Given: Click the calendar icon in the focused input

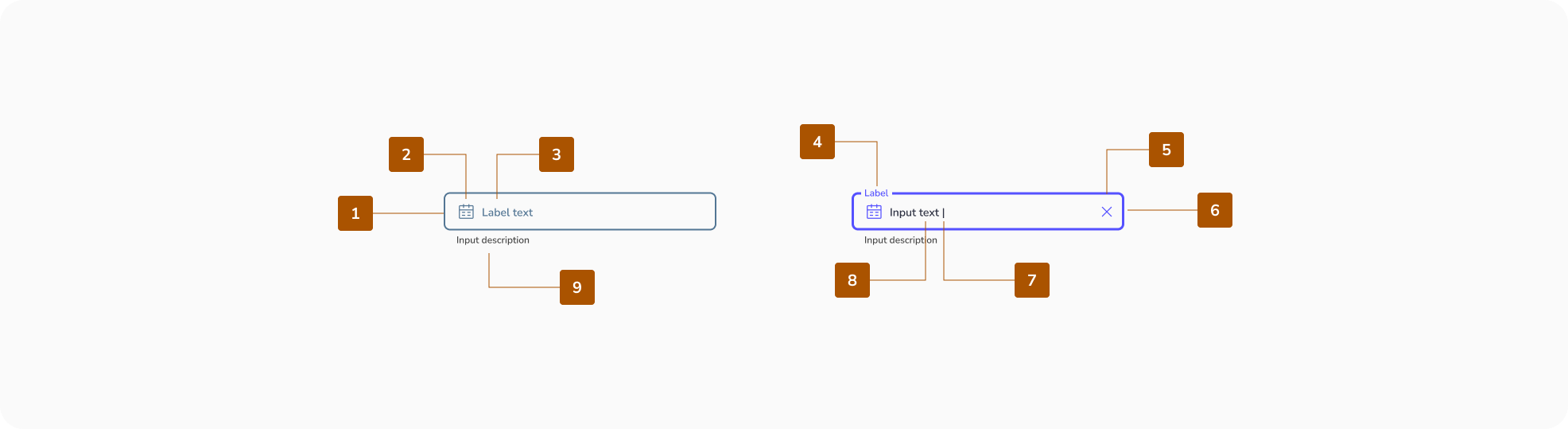Looking at the screenshot, I should pyautogui.click(x=874, y=212).
